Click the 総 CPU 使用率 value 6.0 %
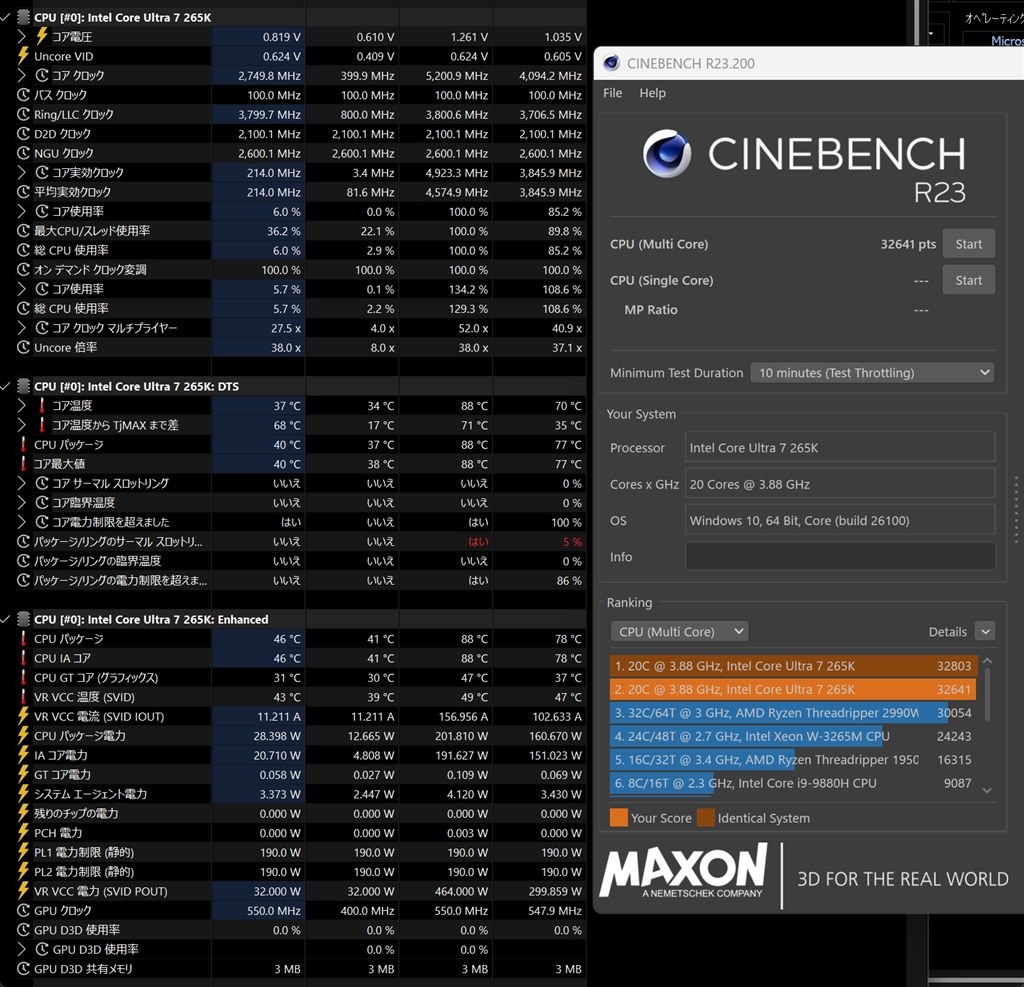 286,250
